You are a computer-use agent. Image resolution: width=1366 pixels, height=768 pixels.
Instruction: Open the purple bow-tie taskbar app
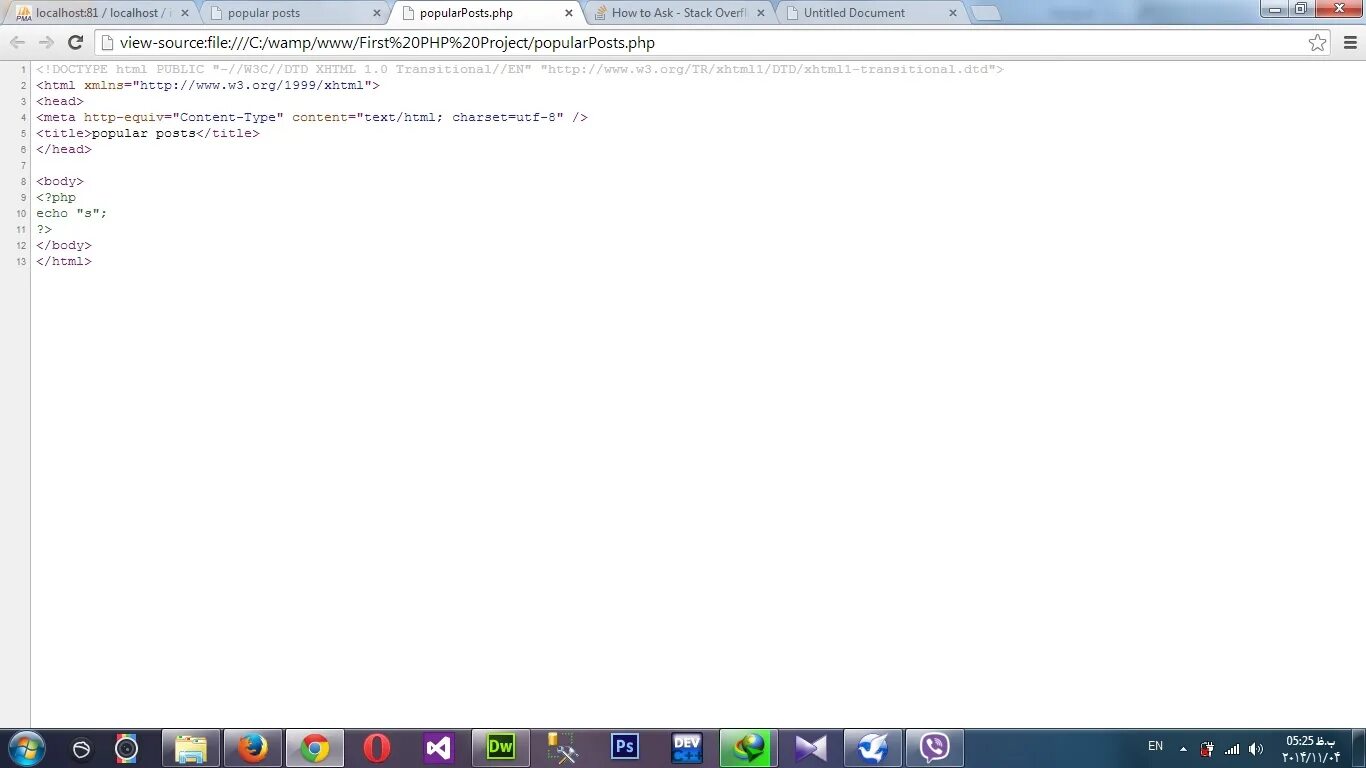pyautogui.click(x=811, y=748)
